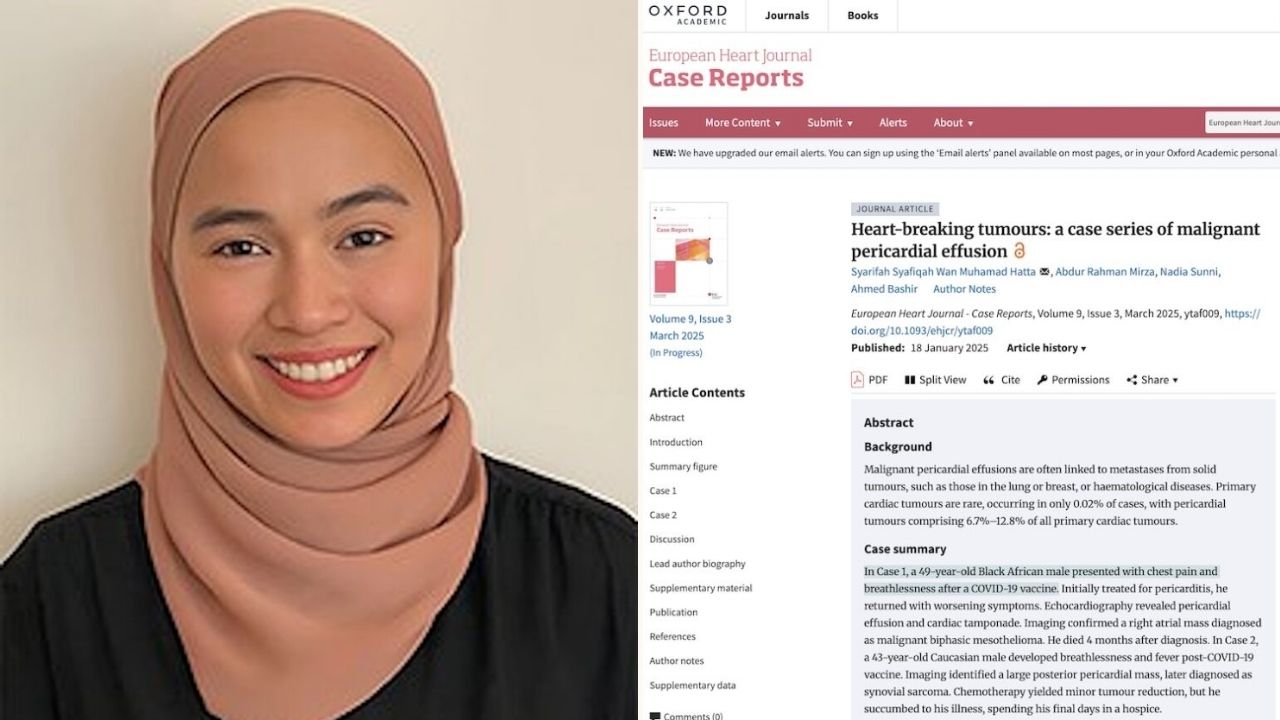Open the Author Notes link
This screenshot has width=1280, height=720.
click(x=964, y=289)
